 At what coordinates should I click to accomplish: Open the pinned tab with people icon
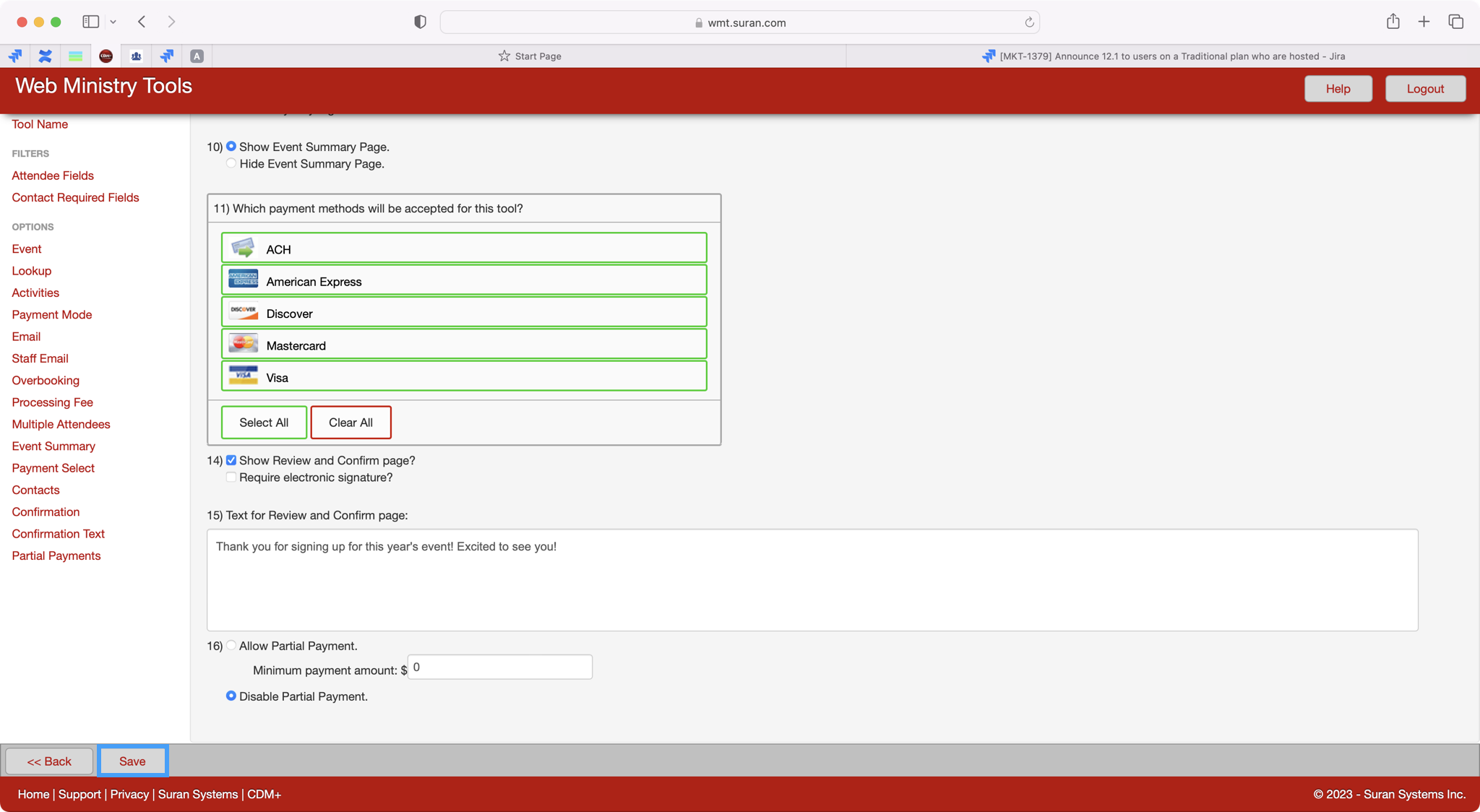point(136,56)
